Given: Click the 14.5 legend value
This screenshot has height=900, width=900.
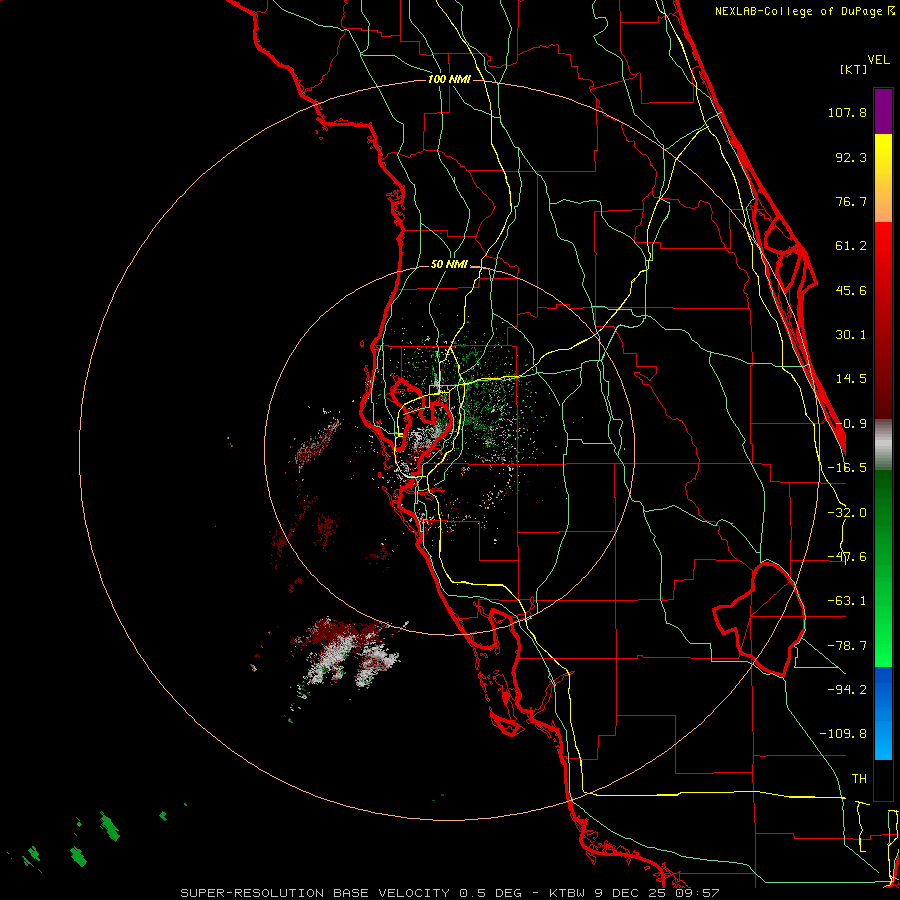Looking at the screenshot, I should (851, 379).
